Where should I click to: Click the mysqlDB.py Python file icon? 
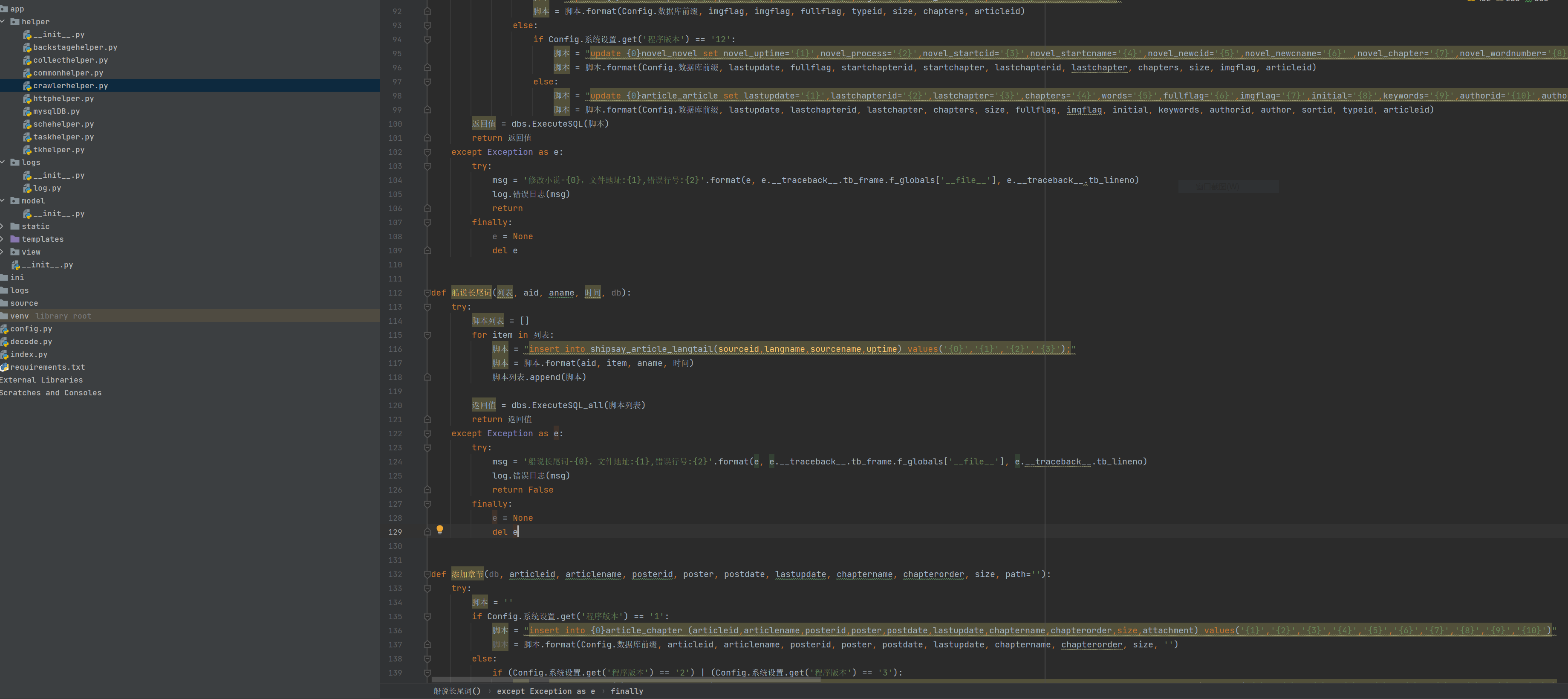tap(27, 111)
